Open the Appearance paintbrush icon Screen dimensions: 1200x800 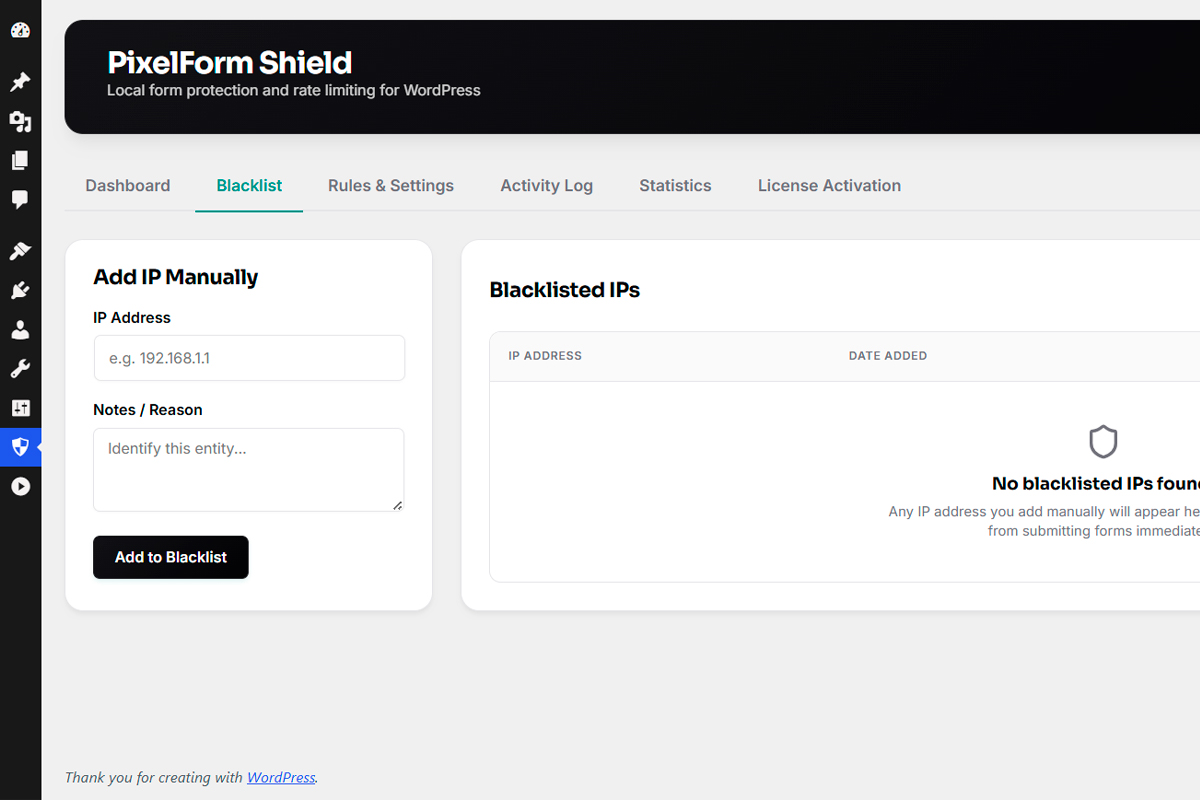[20, 251]
